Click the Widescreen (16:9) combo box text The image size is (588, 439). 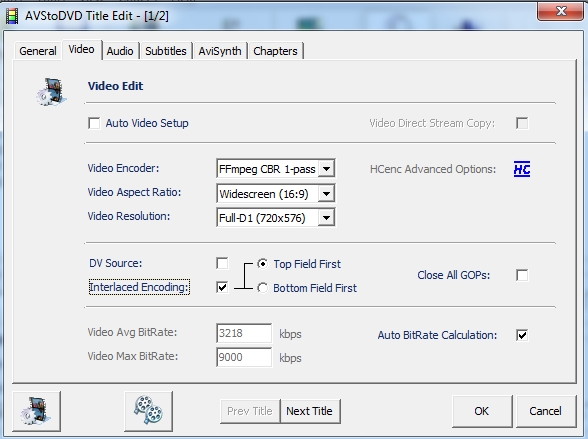(264, 194)
